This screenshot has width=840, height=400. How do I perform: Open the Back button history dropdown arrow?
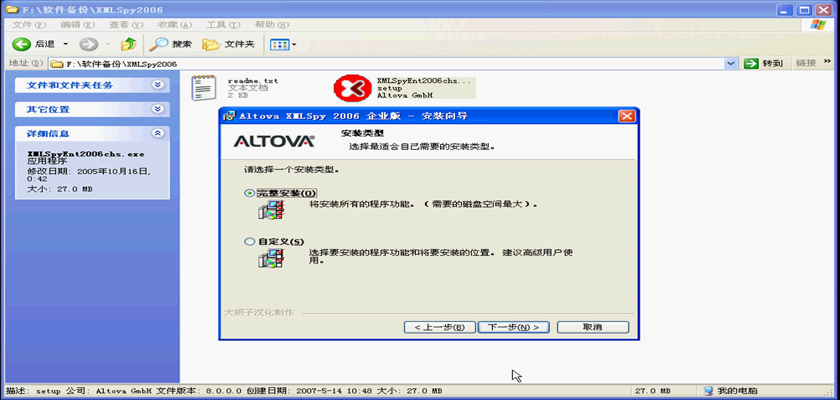[x=66, y=44]
